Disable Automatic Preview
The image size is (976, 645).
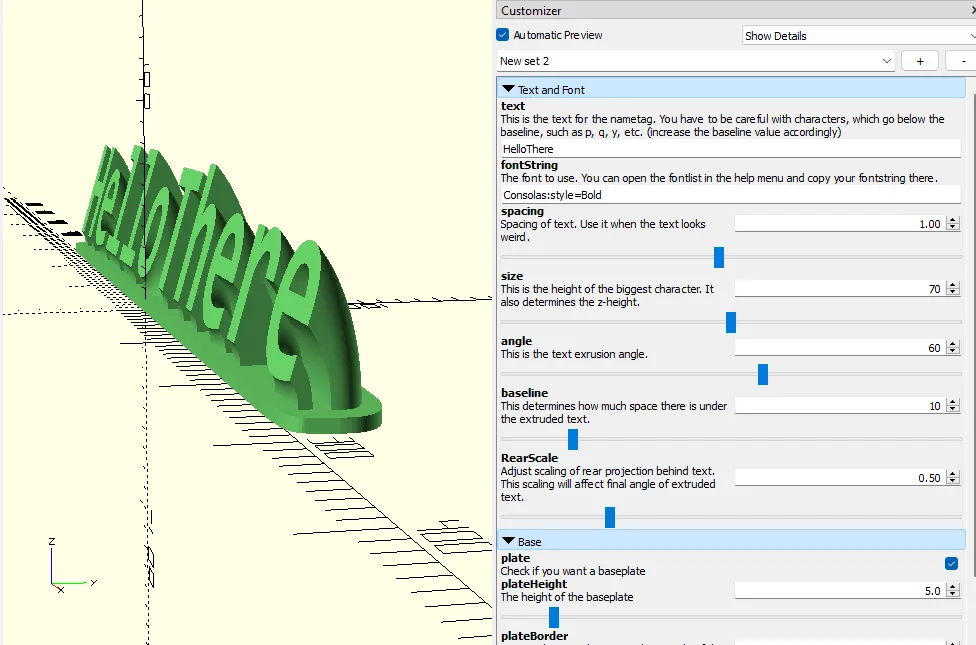[502, 34]
